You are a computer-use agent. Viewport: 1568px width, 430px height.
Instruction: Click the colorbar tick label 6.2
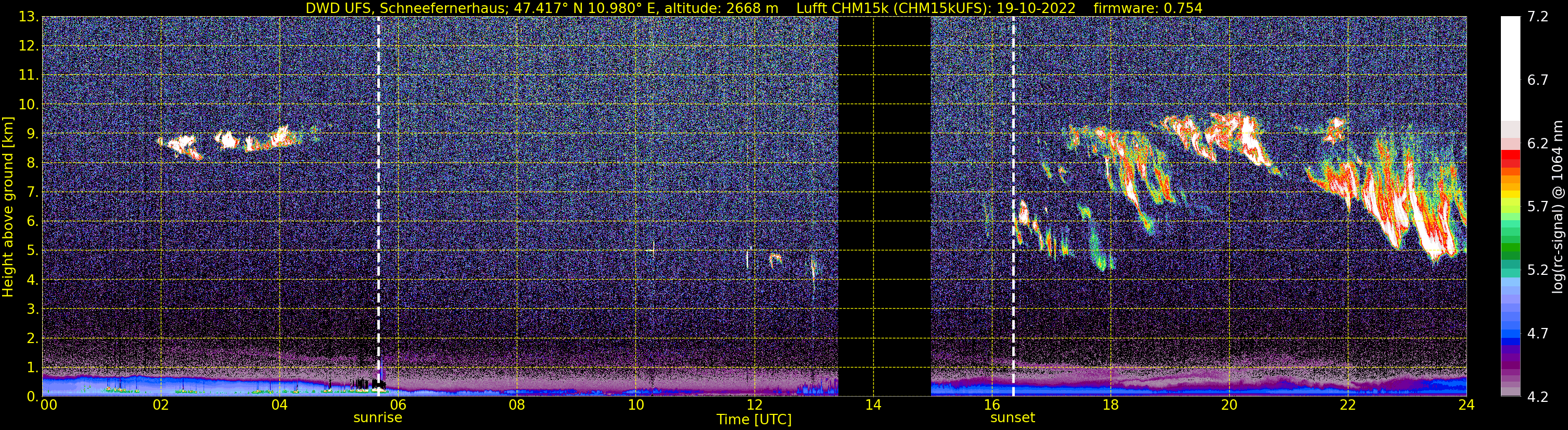click(x=1538, y=144)
